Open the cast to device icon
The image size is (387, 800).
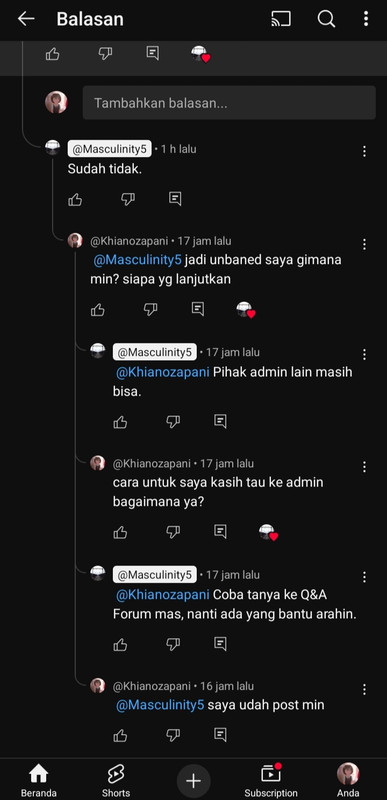pos(281,19)
